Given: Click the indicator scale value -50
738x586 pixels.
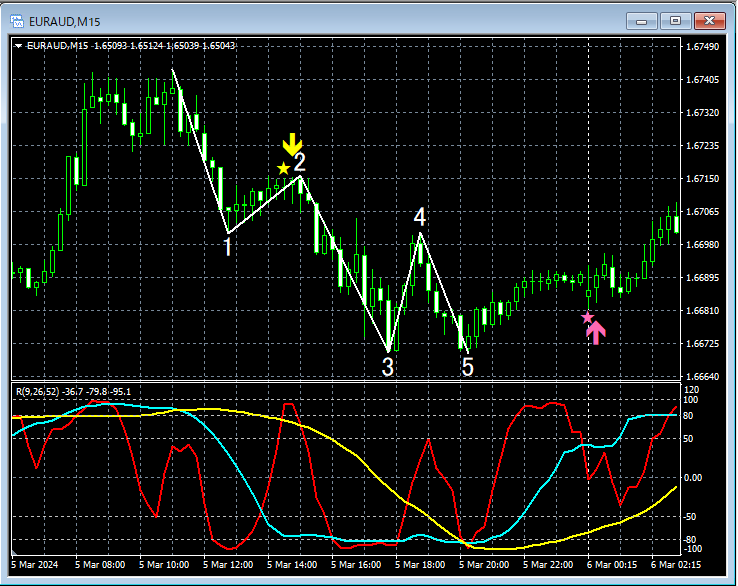Looking at the screenshot, I should click(692, 517).
